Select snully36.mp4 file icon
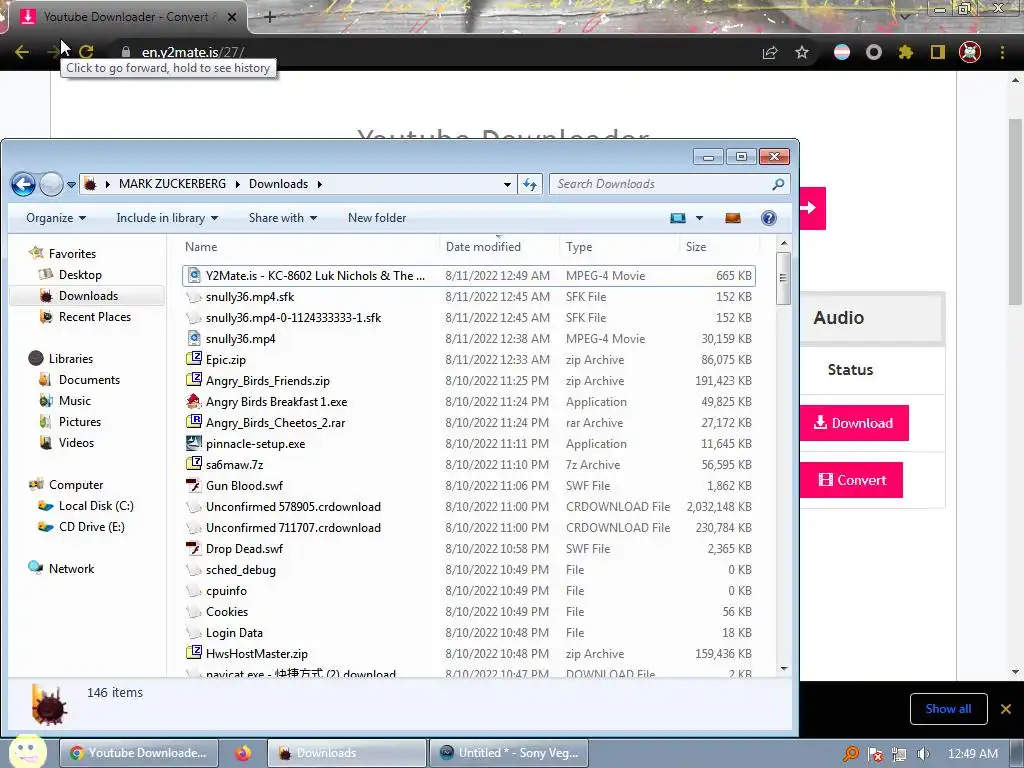1024x768 pixels. 194,338
